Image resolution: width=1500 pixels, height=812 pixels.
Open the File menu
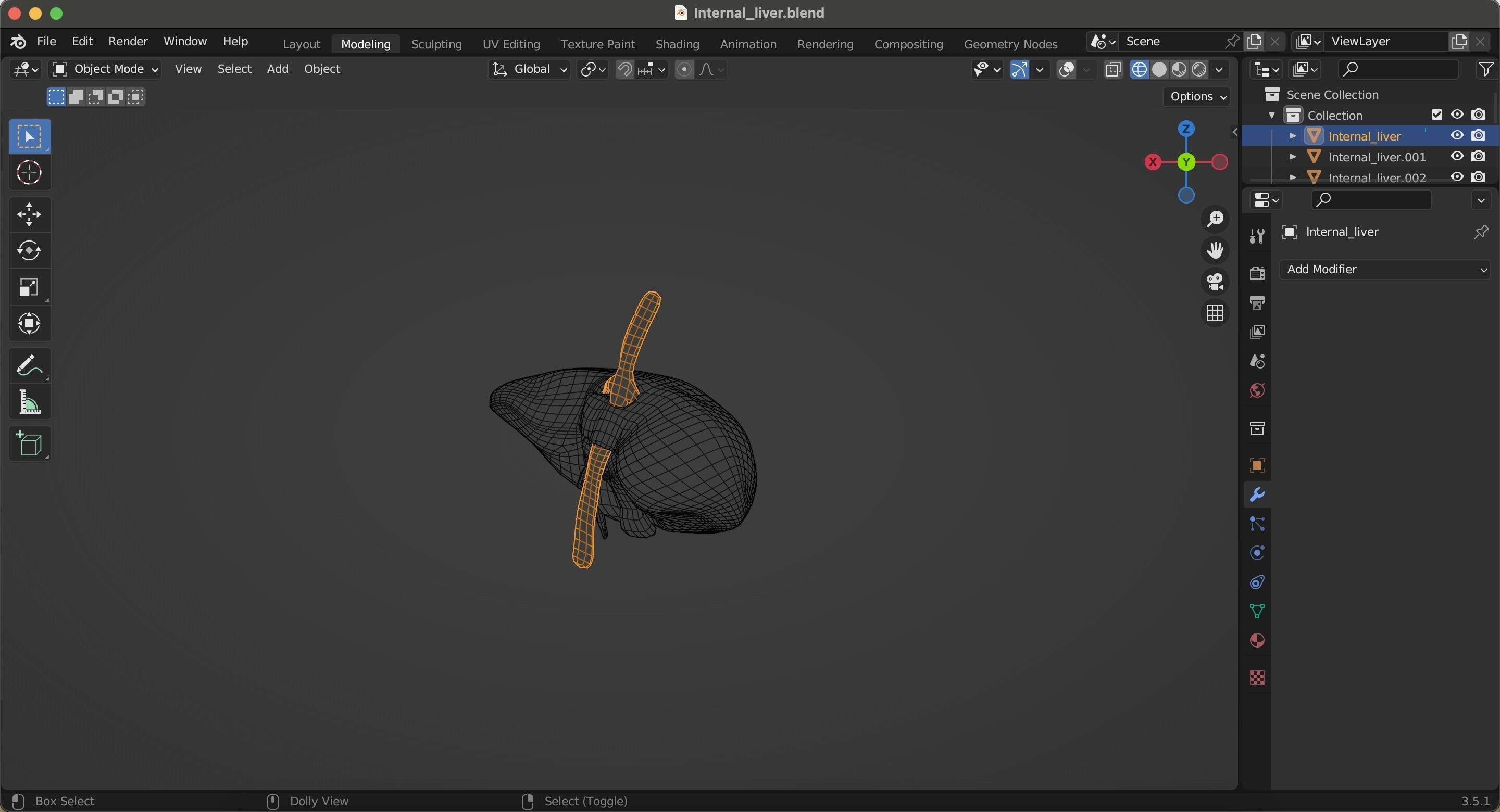coord(46,41)
